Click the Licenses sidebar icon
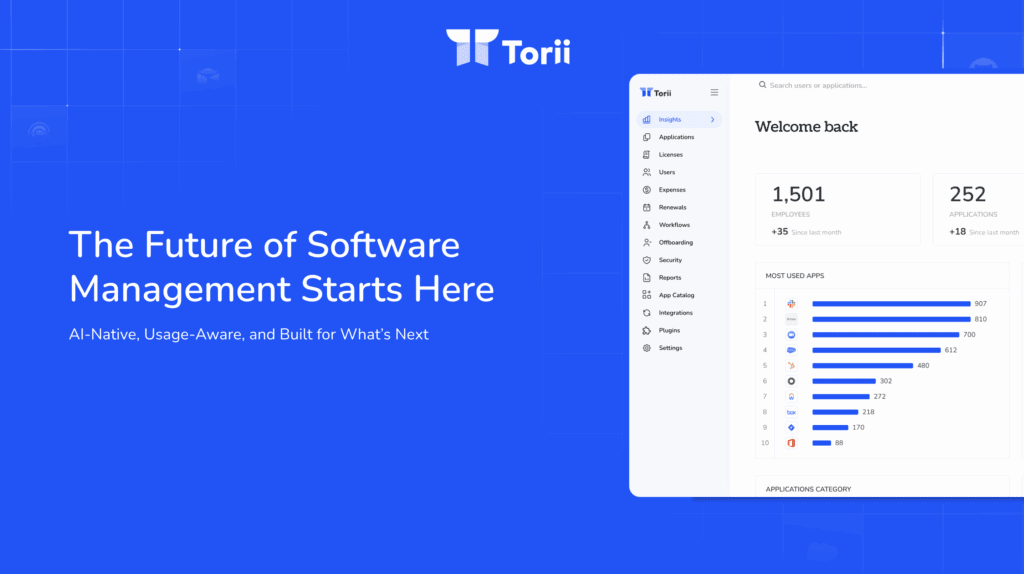This screenshot has height=574, width=1024. pyautogui.click(x=647, y=155)
